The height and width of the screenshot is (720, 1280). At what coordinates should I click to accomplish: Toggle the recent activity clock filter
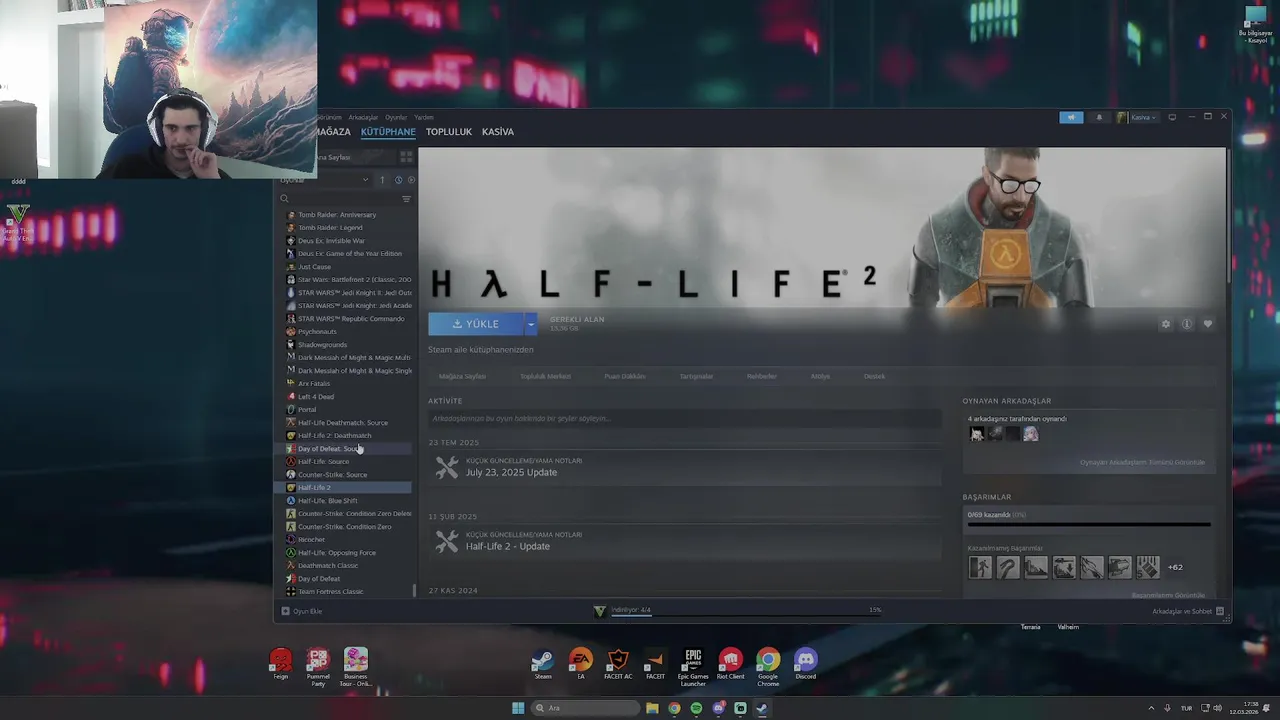tap(398, 180)
